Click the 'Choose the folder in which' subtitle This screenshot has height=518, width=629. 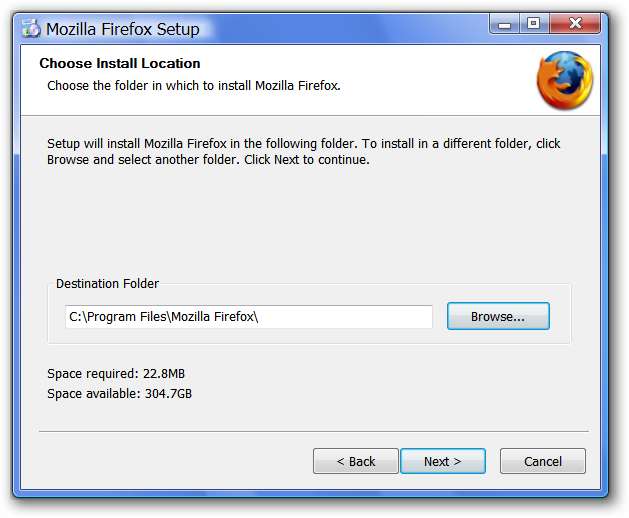(194, 85)
